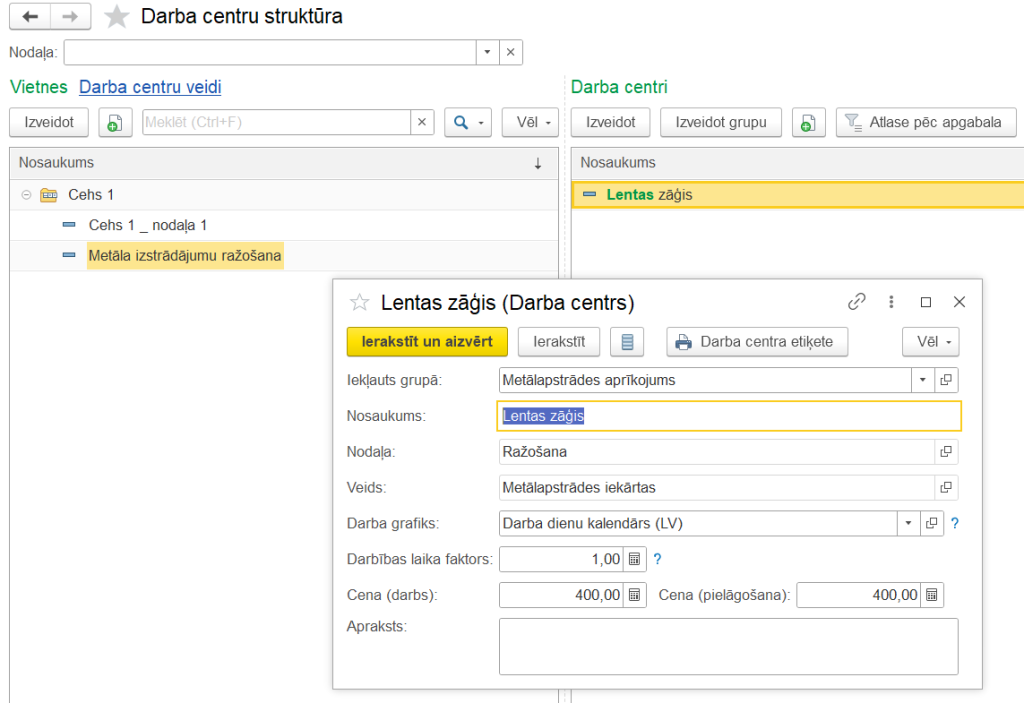This screenshot has height=703, width=1024.
Task: Click the green add icon in Darba centri toolbar
Action: pos(808,122)
